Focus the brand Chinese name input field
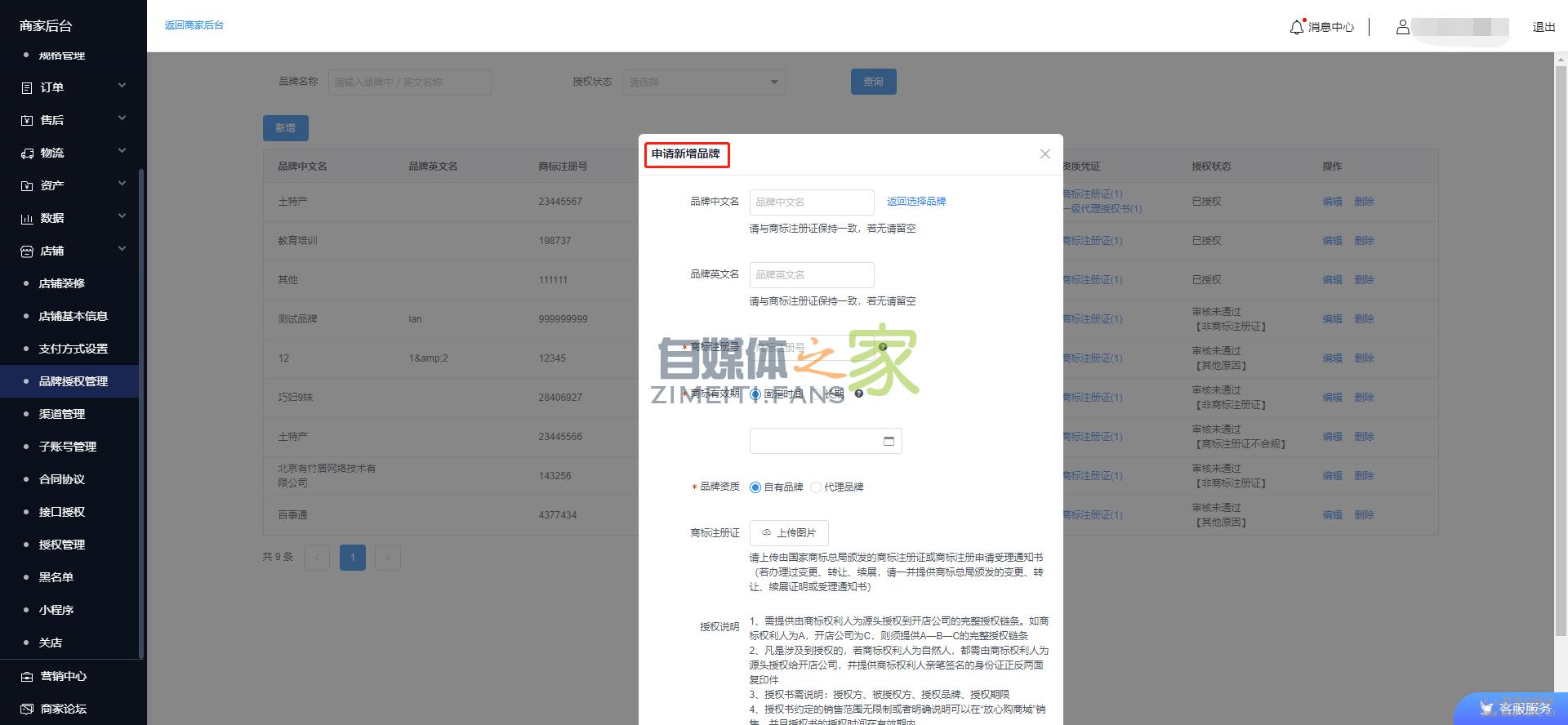The width and height of the screenshot is (1568, 725). click(811, 202)
